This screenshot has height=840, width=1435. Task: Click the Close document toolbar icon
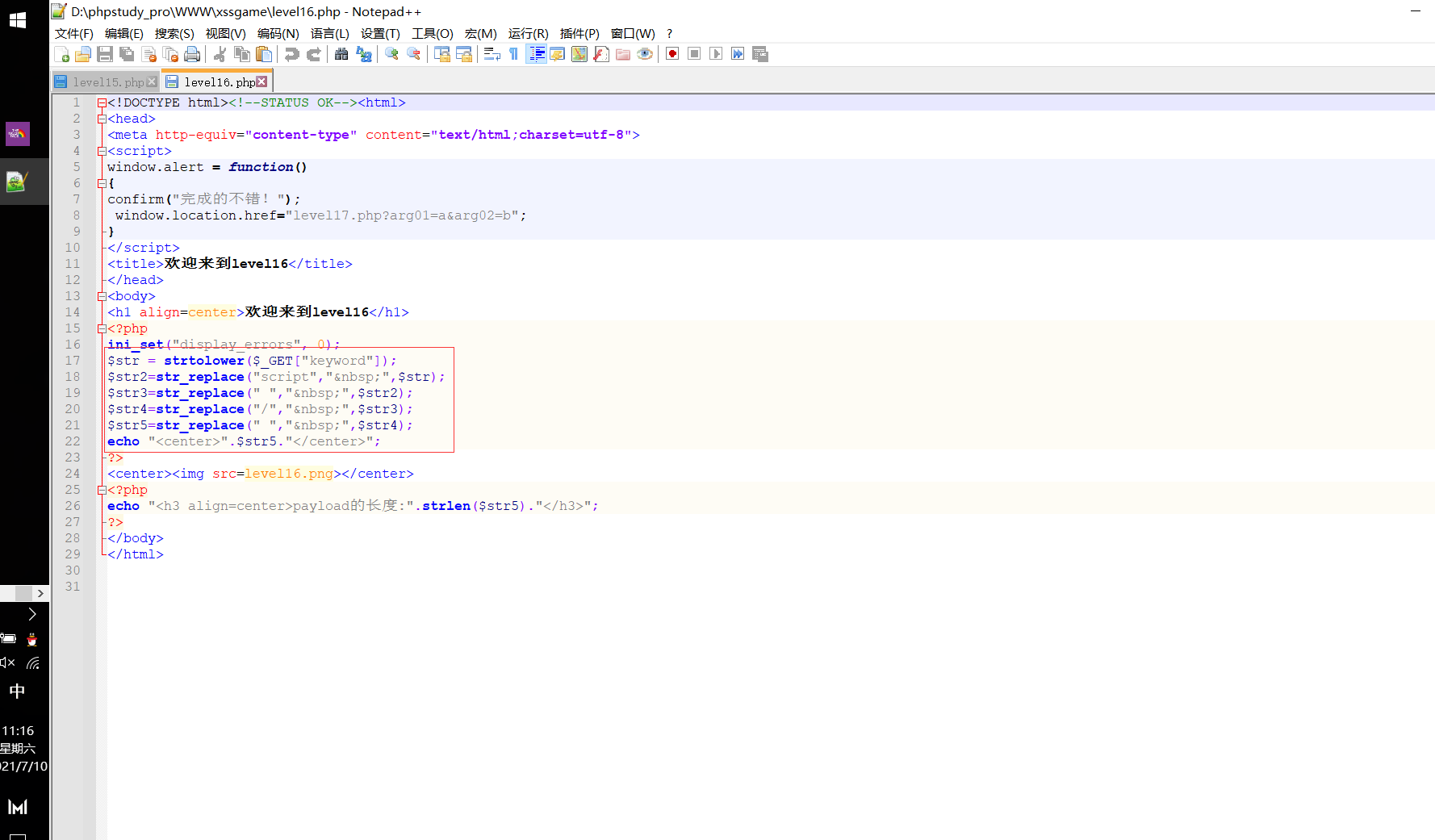149,54
